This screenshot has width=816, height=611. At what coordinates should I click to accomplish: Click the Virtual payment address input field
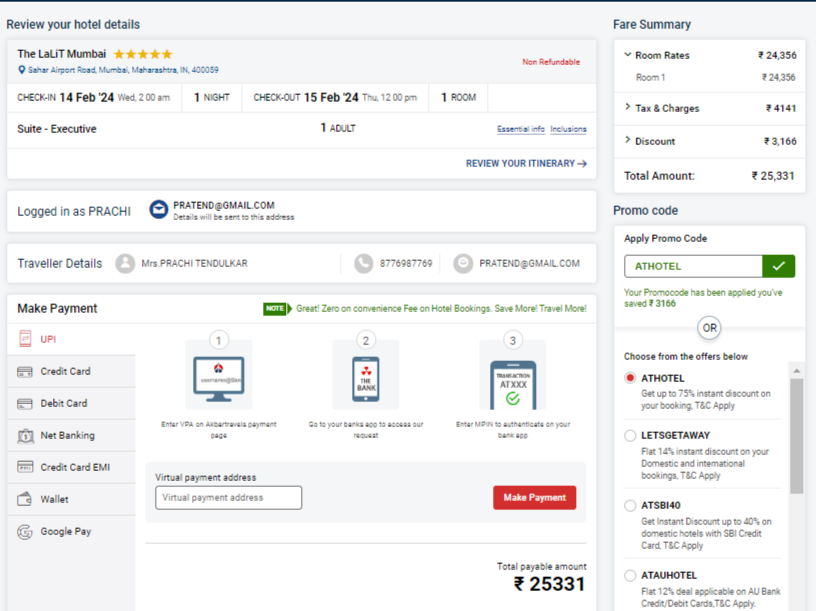[228, 498]
